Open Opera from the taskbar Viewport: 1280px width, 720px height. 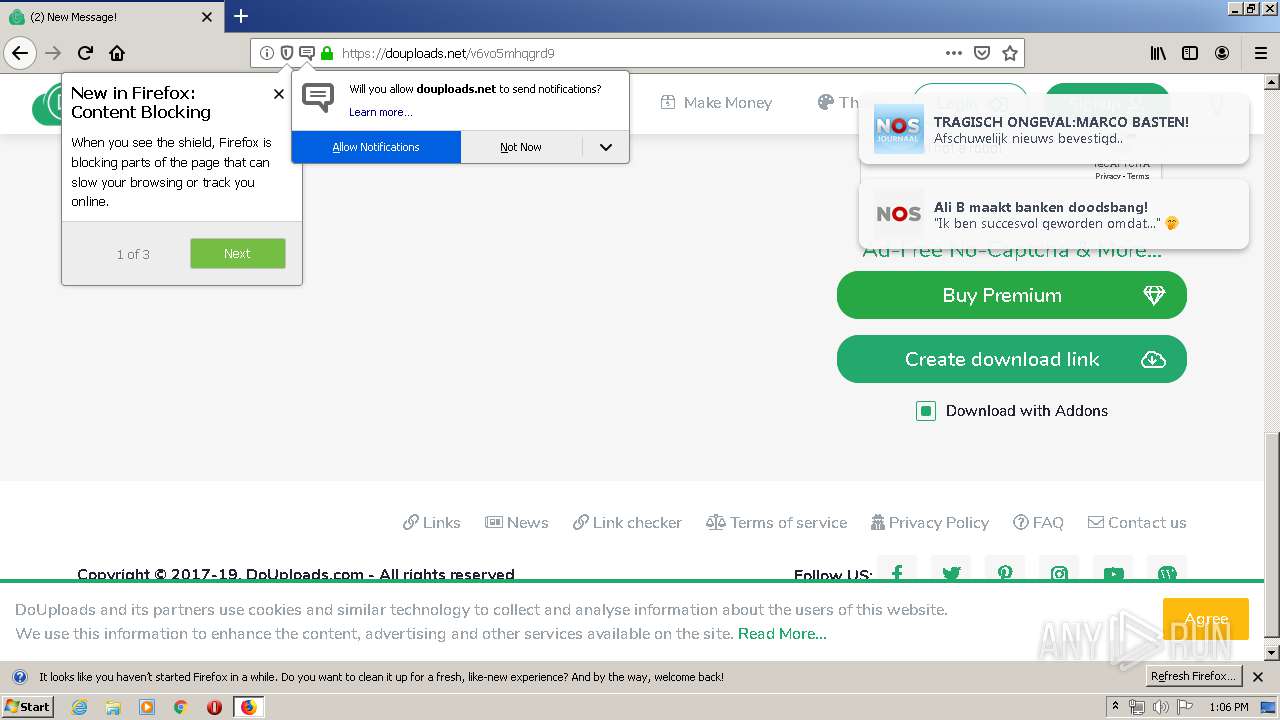214,707
